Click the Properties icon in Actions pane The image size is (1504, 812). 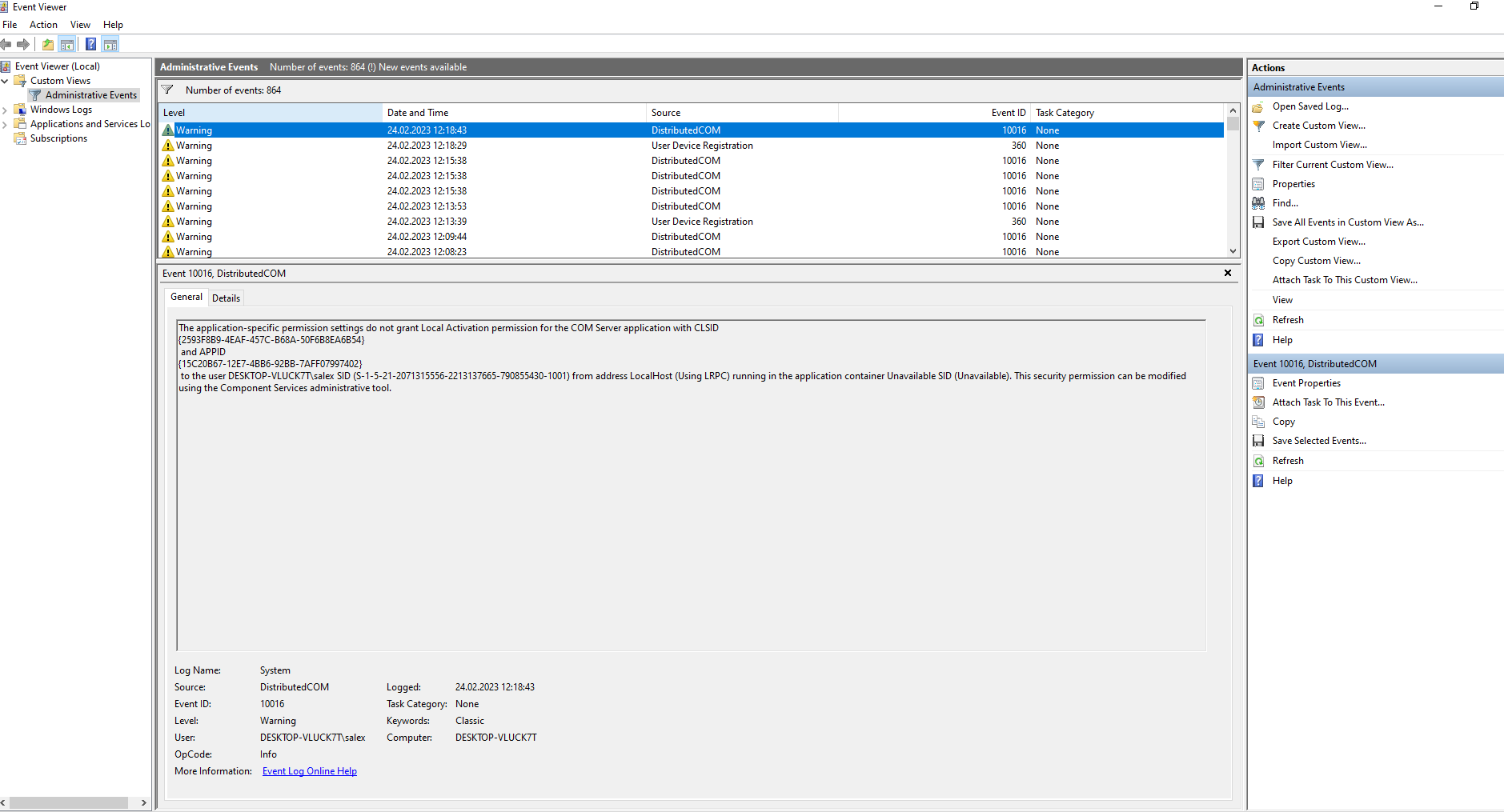(x=1258, y=184)
